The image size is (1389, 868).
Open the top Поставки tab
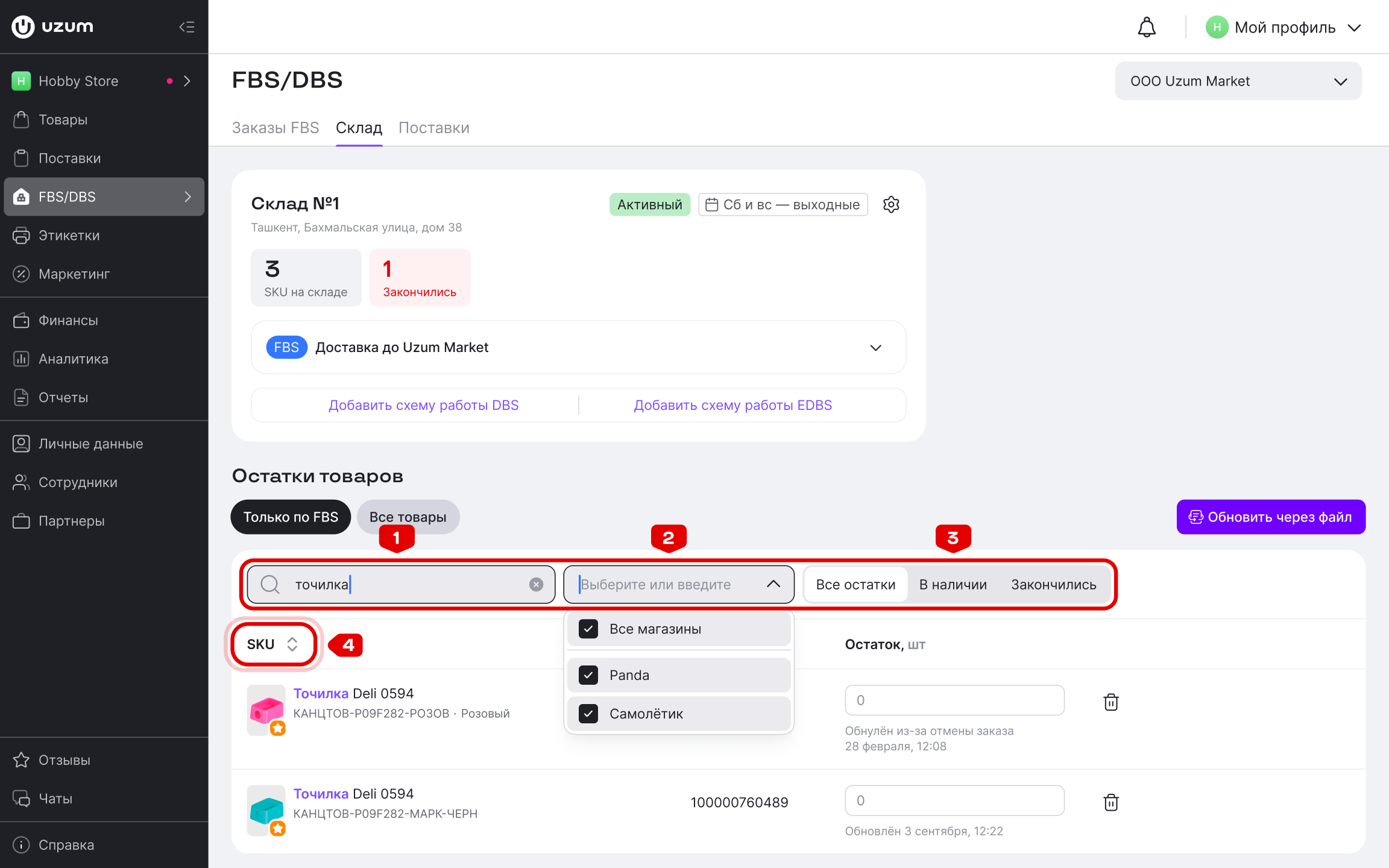click(x=434, y=128)
